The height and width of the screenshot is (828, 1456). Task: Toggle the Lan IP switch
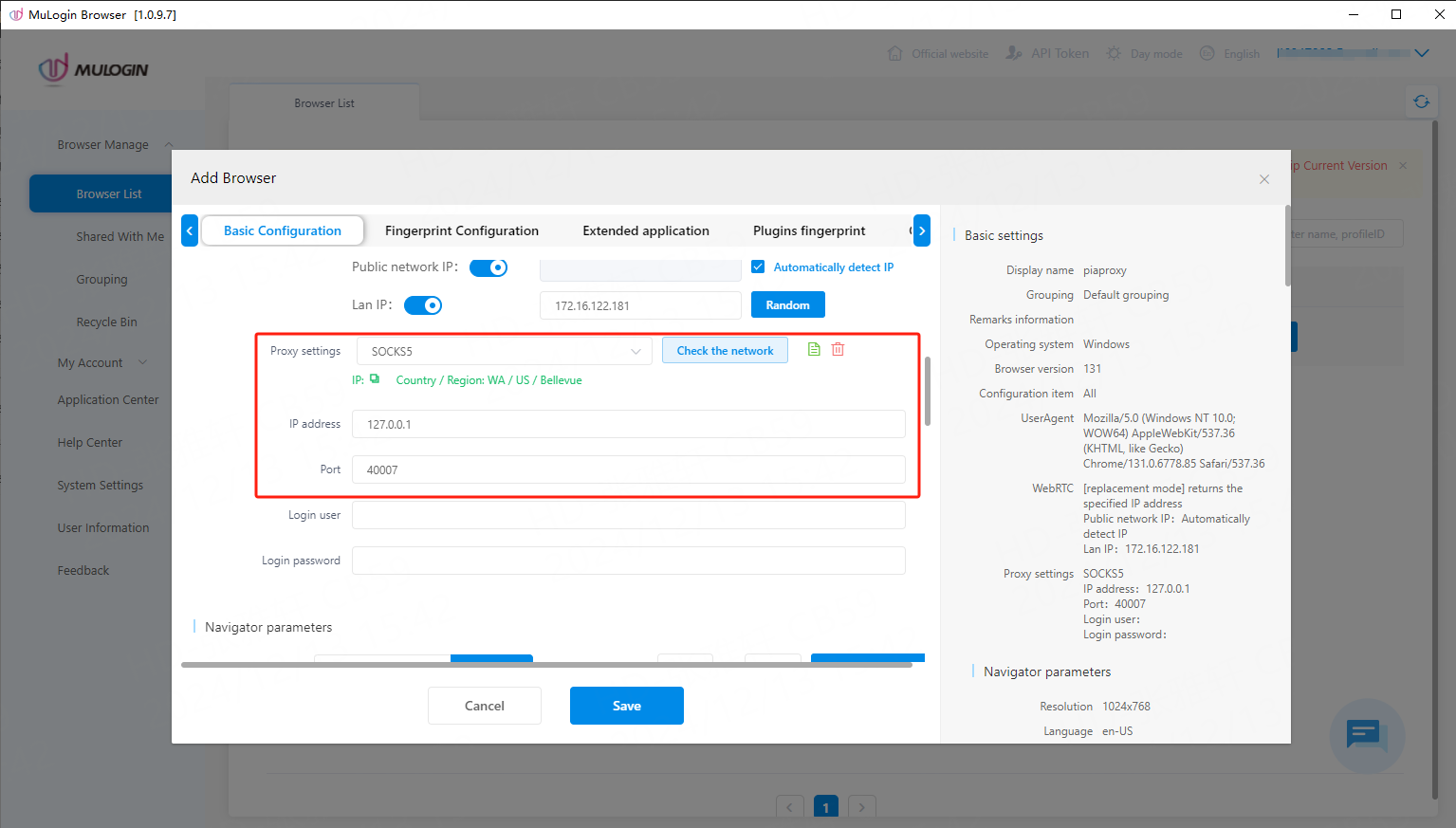(x=423, y=305)
